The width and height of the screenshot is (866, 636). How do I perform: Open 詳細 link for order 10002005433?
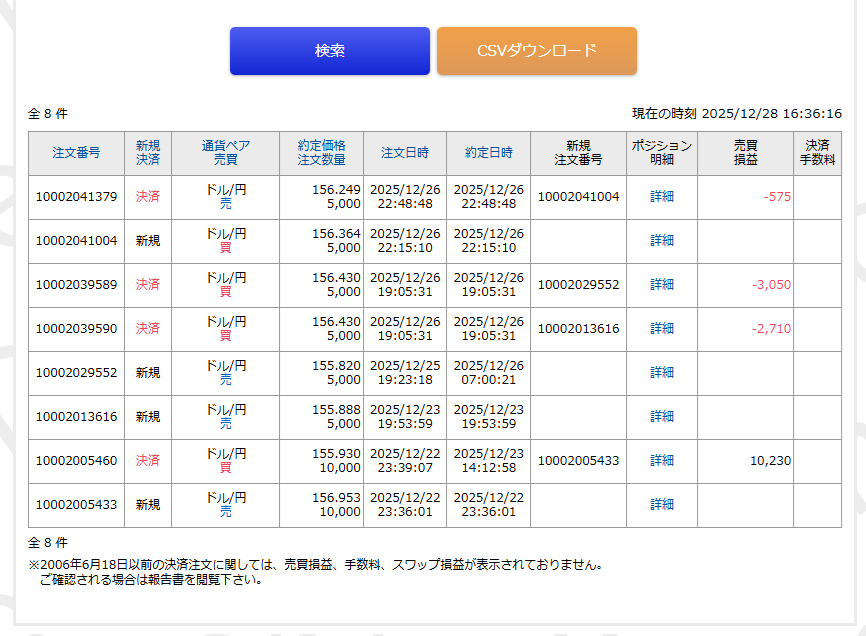pyautogui.click(x=662, y=505)
